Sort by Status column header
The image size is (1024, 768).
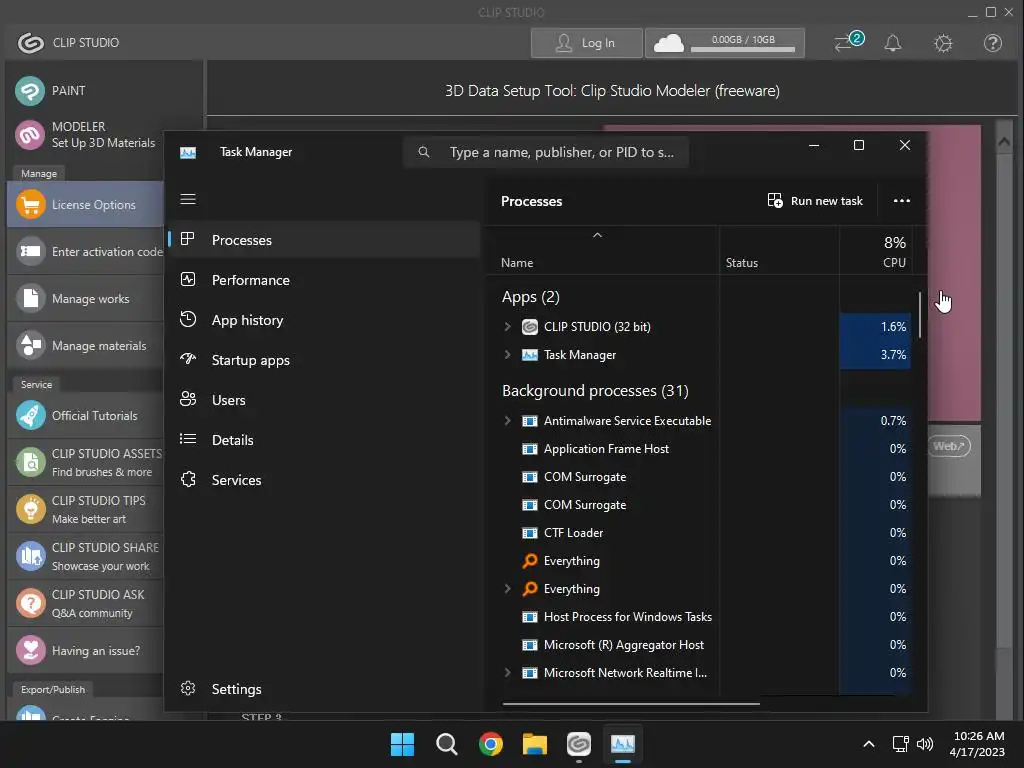coord(742,263)
